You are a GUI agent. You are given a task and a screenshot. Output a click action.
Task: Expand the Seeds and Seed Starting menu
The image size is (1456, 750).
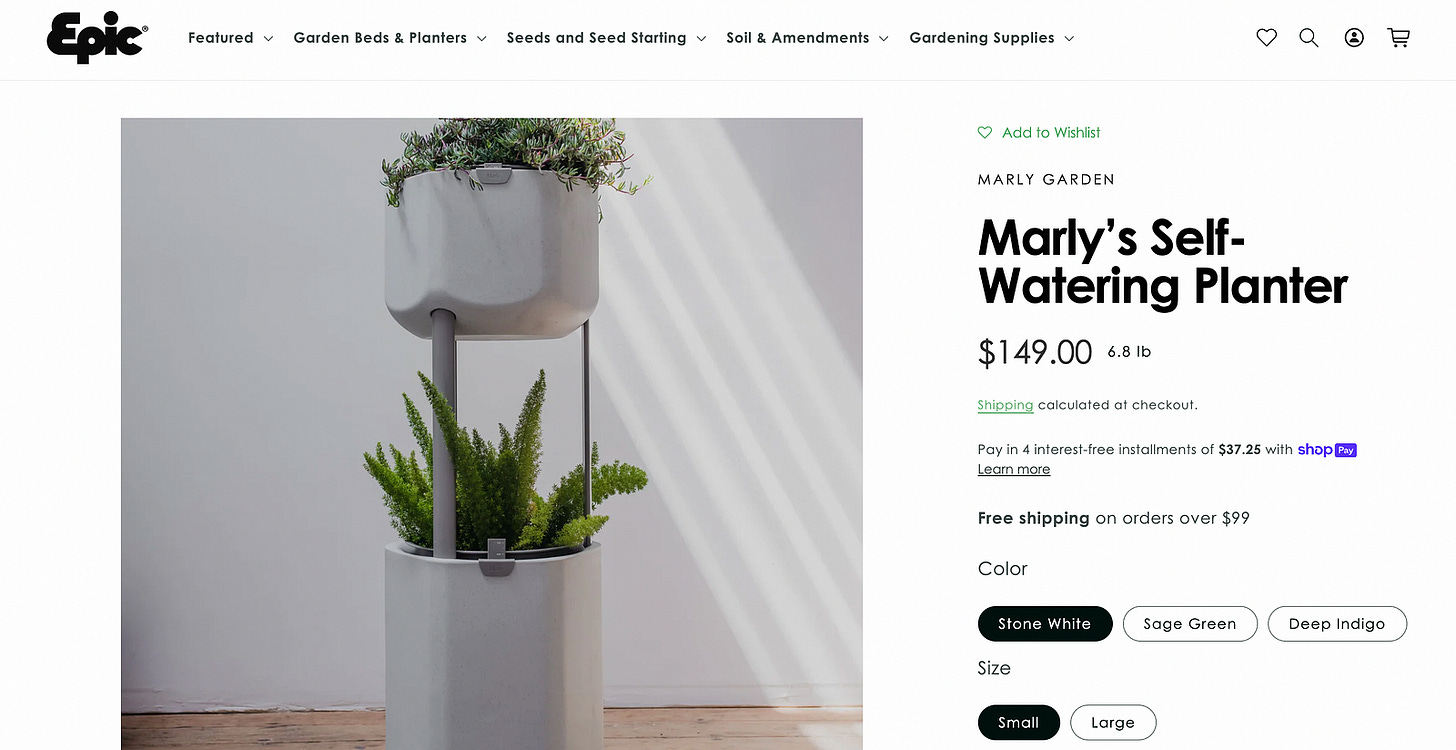[x=606, y=38]
